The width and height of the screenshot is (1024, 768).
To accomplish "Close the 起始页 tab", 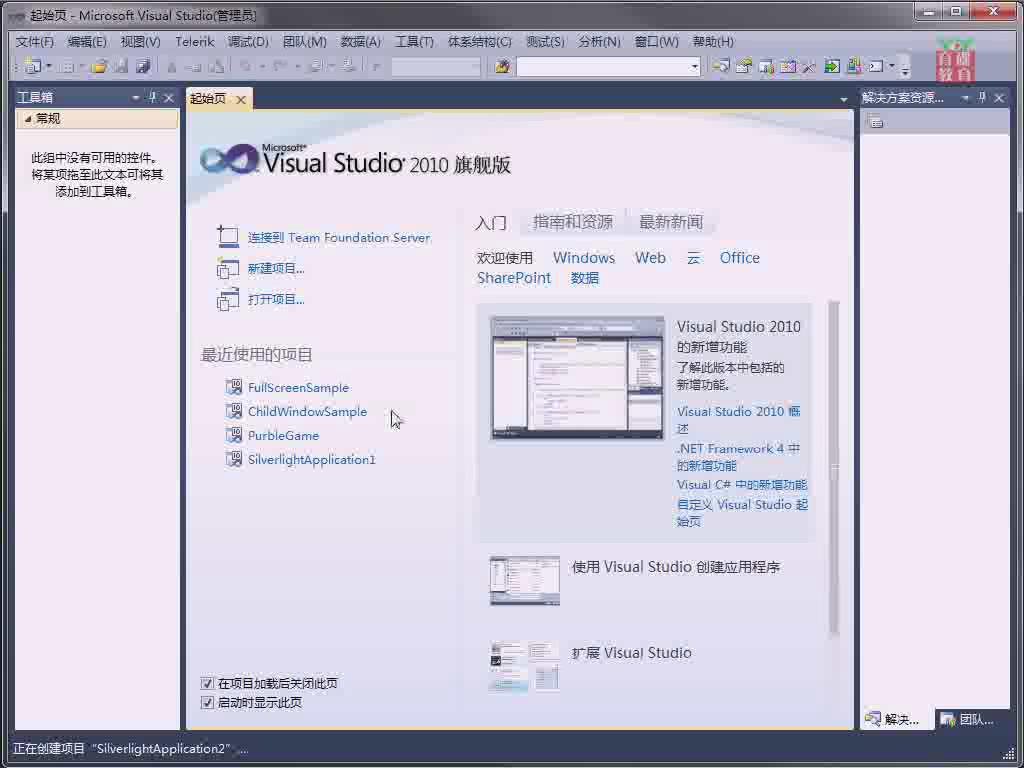I will click(x=241, y=99).
